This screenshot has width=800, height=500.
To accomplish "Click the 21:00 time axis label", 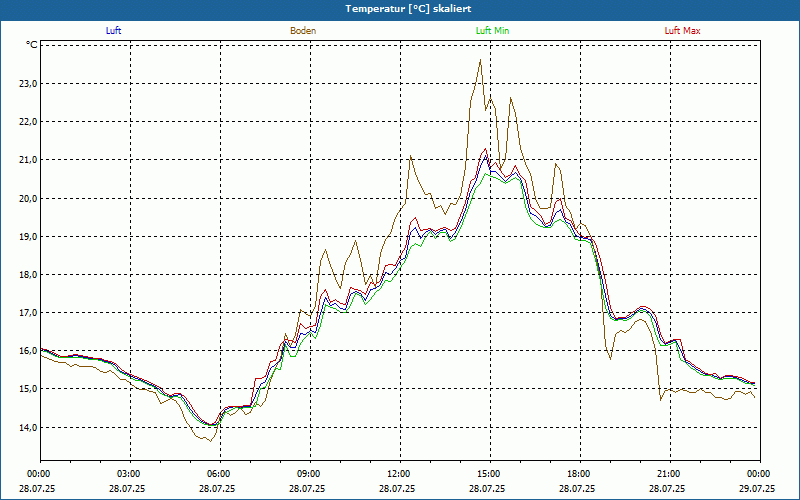I will click(670, 474).
